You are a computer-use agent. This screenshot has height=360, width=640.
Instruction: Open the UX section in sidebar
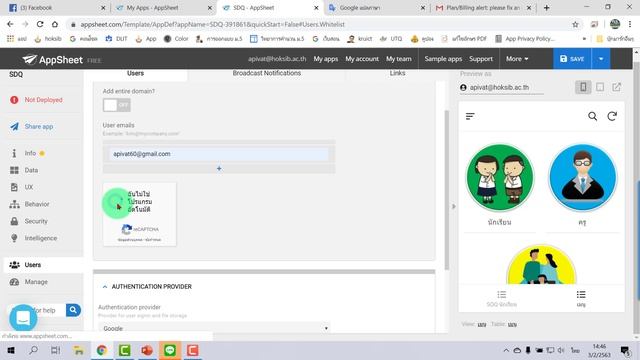(29, 187)
